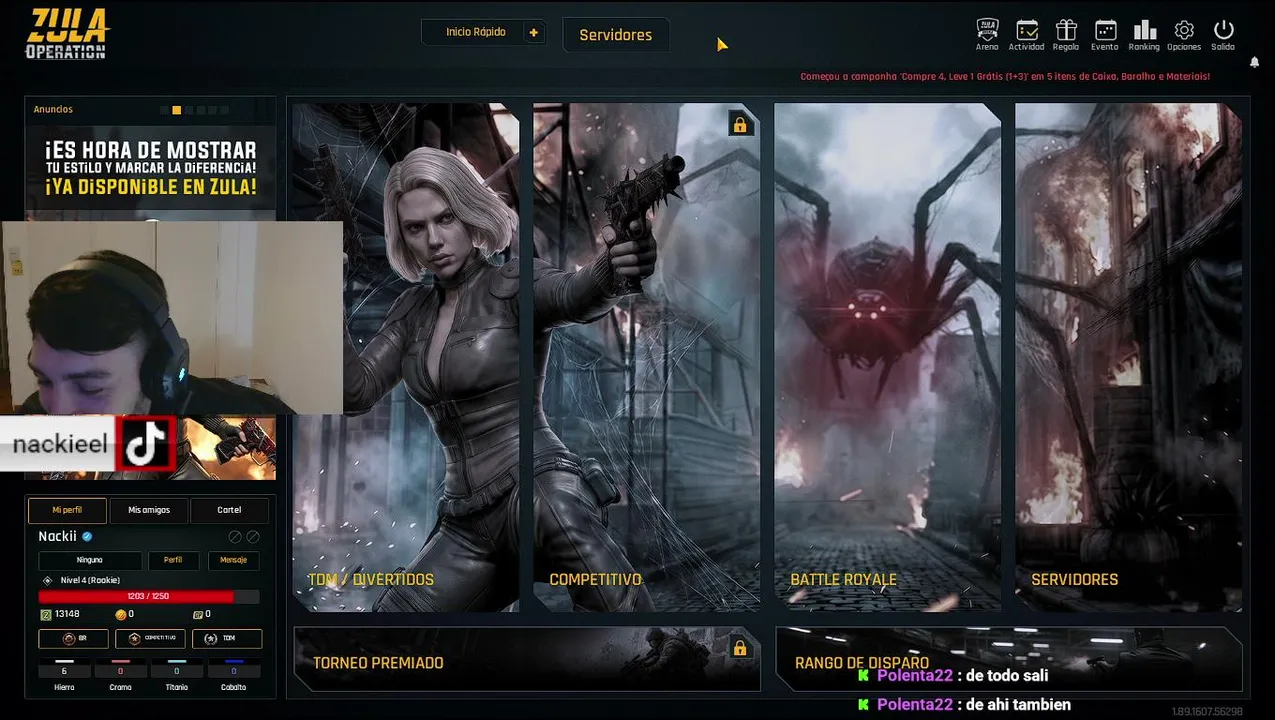
Task: Click the Ninguno clan button
Action: pyautogui.click(x=90, y=560)
